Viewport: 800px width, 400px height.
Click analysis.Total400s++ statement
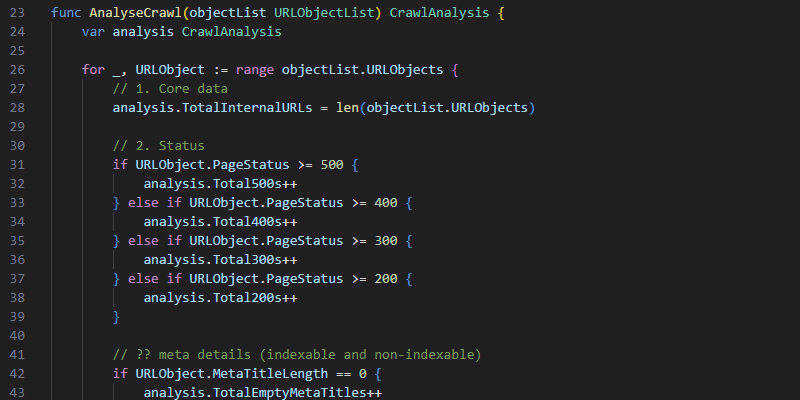[x=220, y=222]
